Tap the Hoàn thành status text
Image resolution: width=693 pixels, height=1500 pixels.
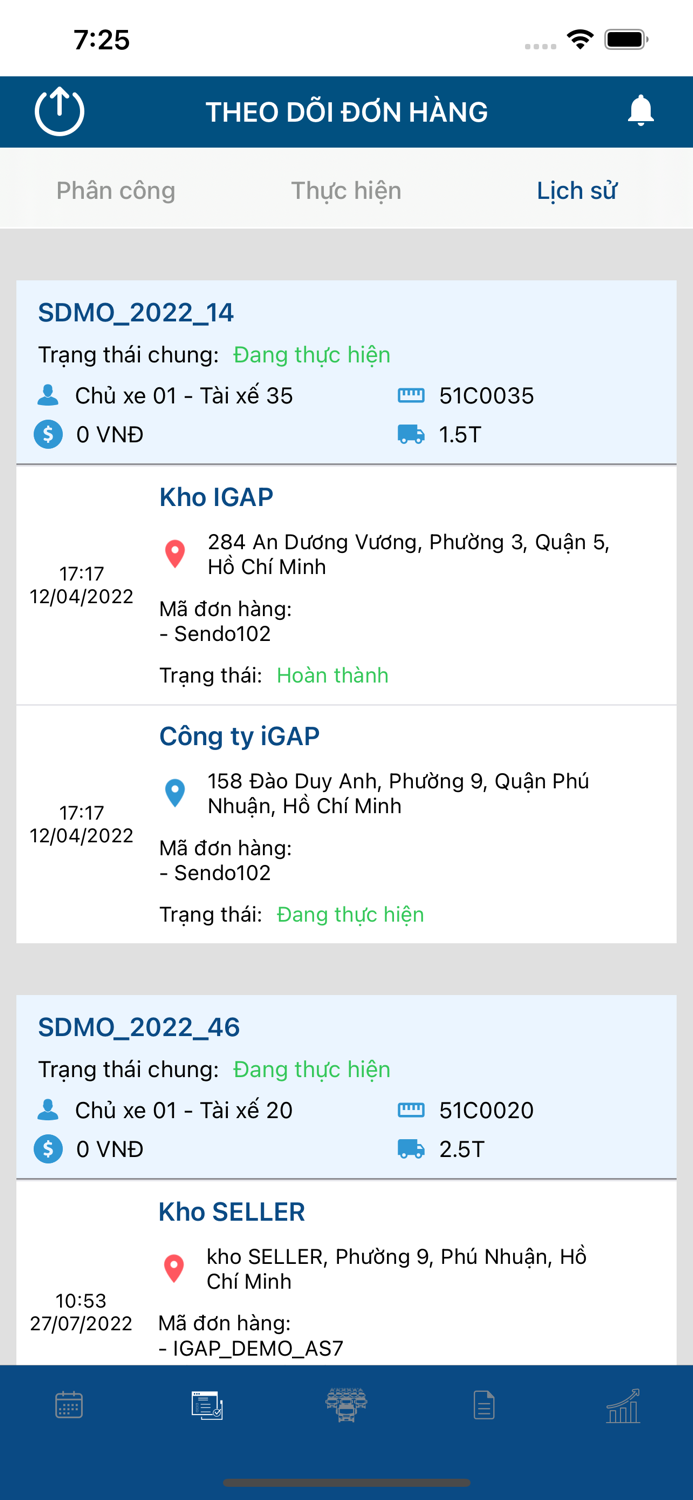pos(332,675)
